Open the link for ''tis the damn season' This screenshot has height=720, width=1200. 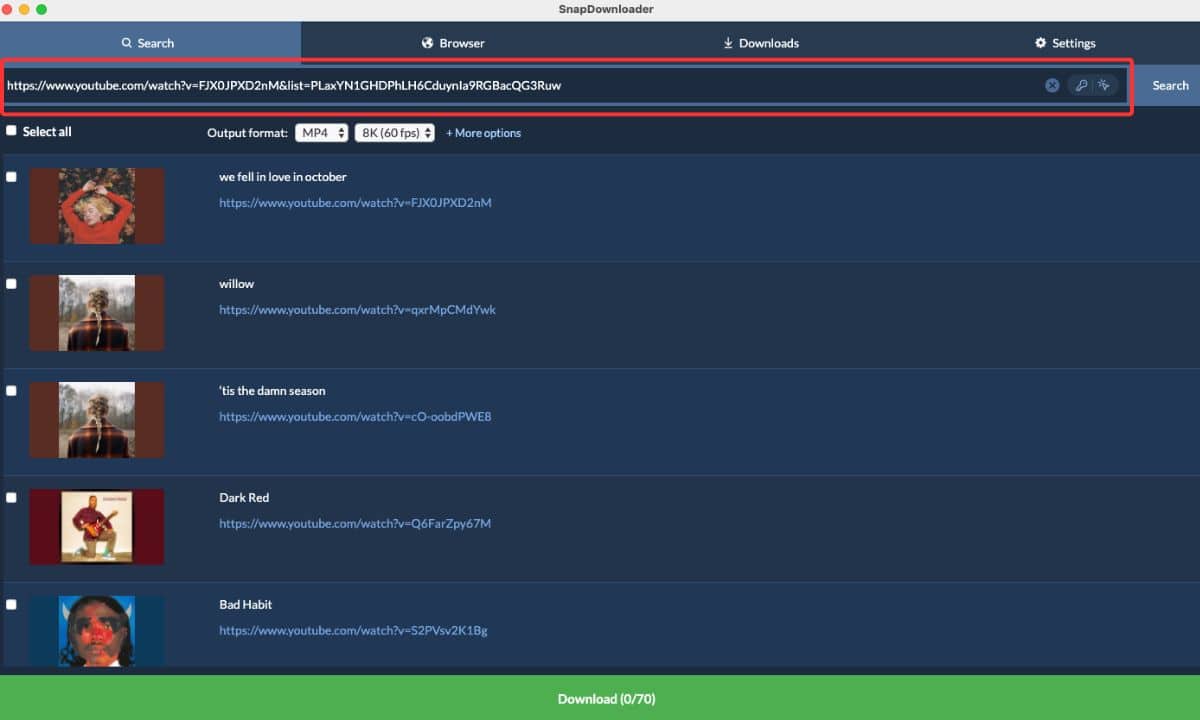pos(355,417)
